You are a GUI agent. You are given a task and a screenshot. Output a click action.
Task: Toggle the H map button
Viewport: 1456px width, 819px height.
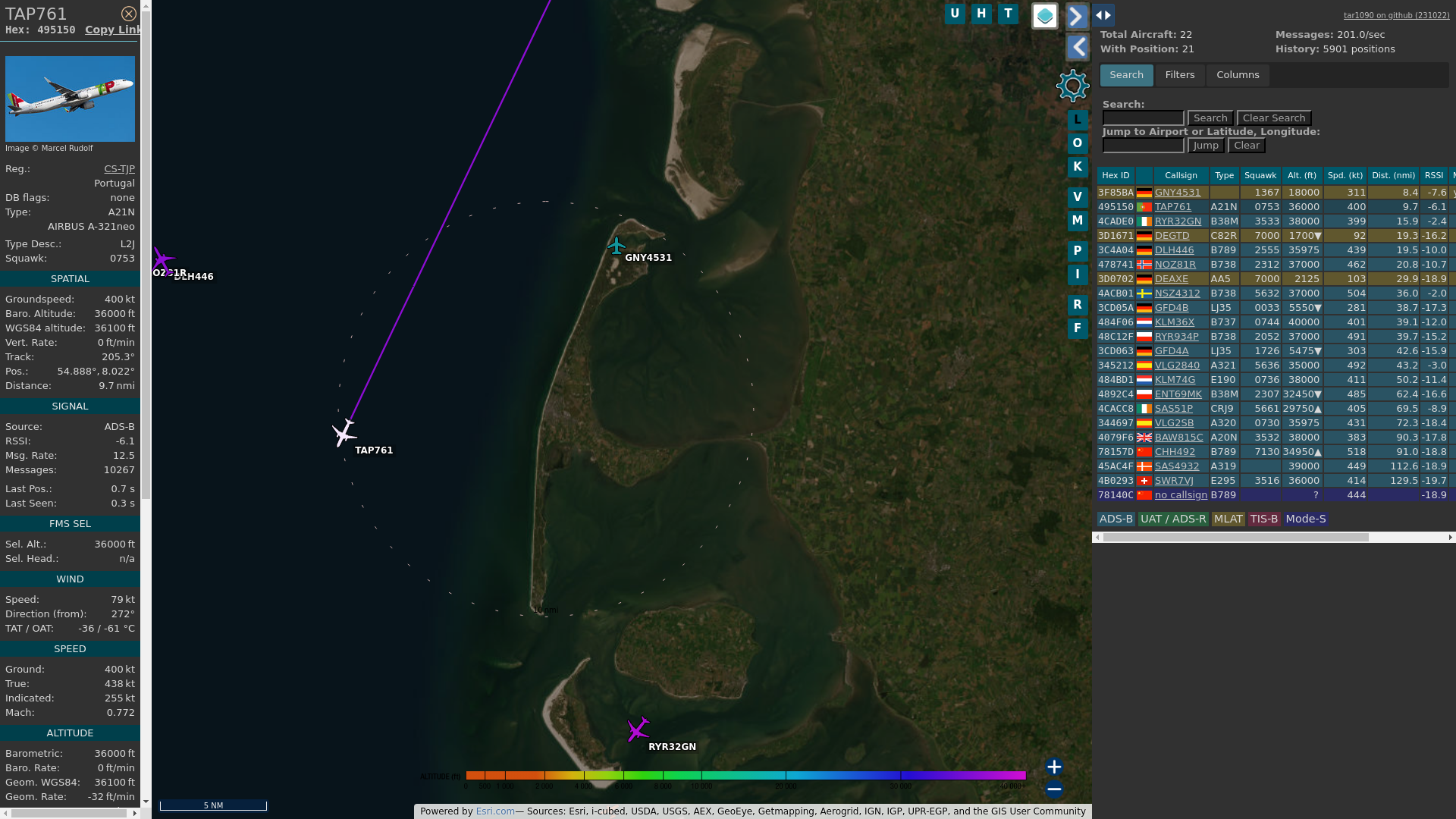981,14
